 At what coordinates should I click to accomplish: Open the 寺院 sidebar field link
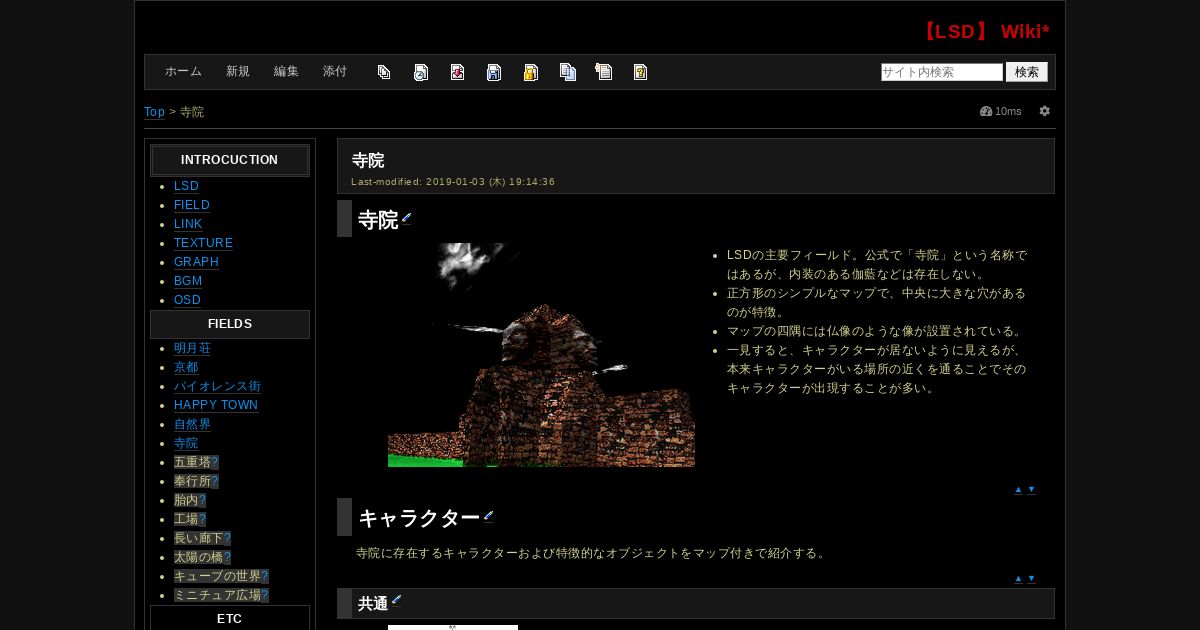tap(186, 443)
